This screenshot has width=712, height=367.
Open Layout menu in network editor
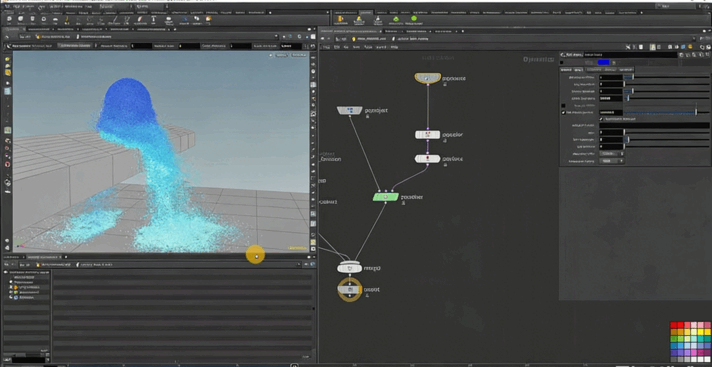[382, 47]
